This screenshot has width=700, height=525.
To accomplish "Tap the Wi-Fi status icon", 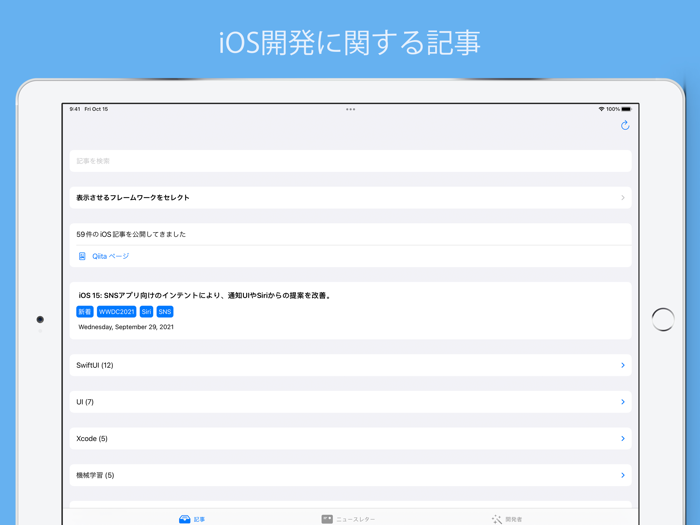I will (x=601, y=109).
